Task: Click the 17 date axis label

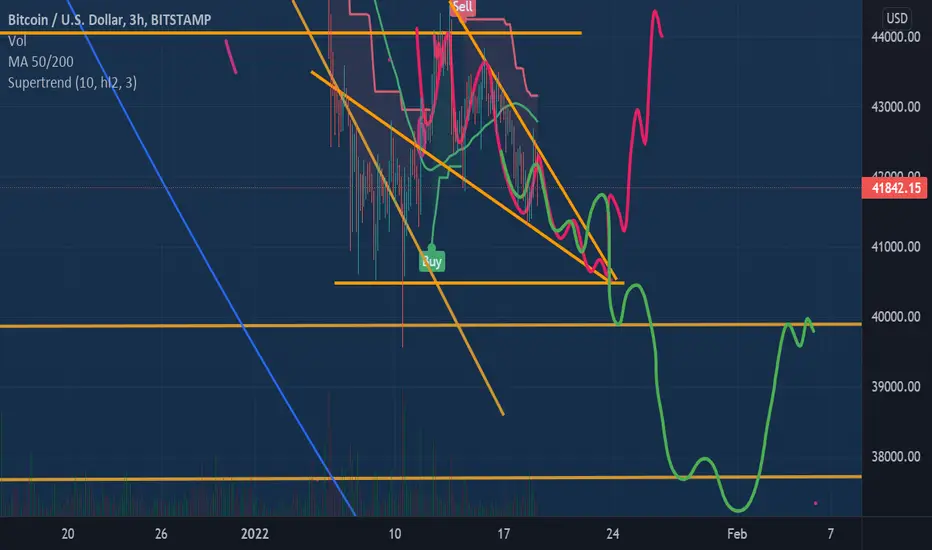Action: point(503,534)
